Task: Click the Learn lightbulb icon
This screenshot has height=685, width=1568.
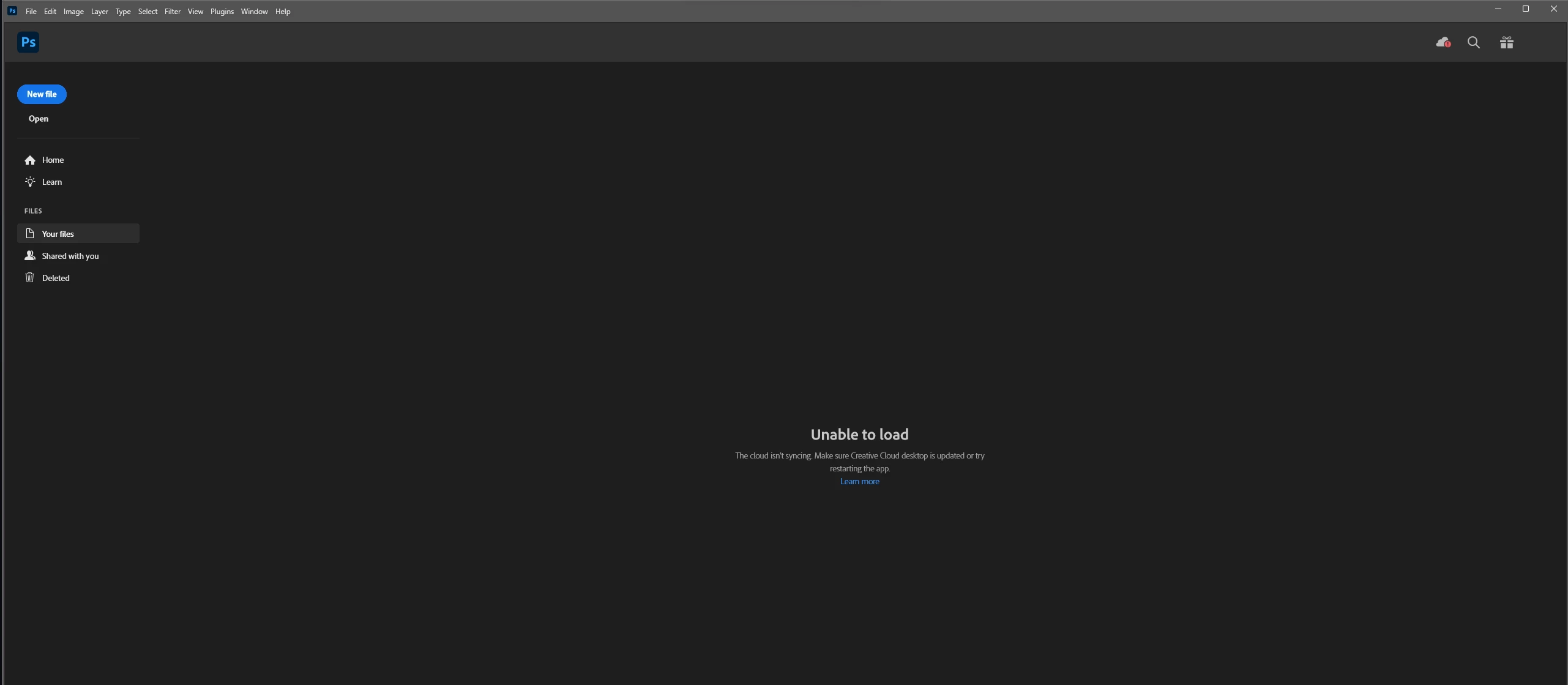Action: tap(30, 182)
